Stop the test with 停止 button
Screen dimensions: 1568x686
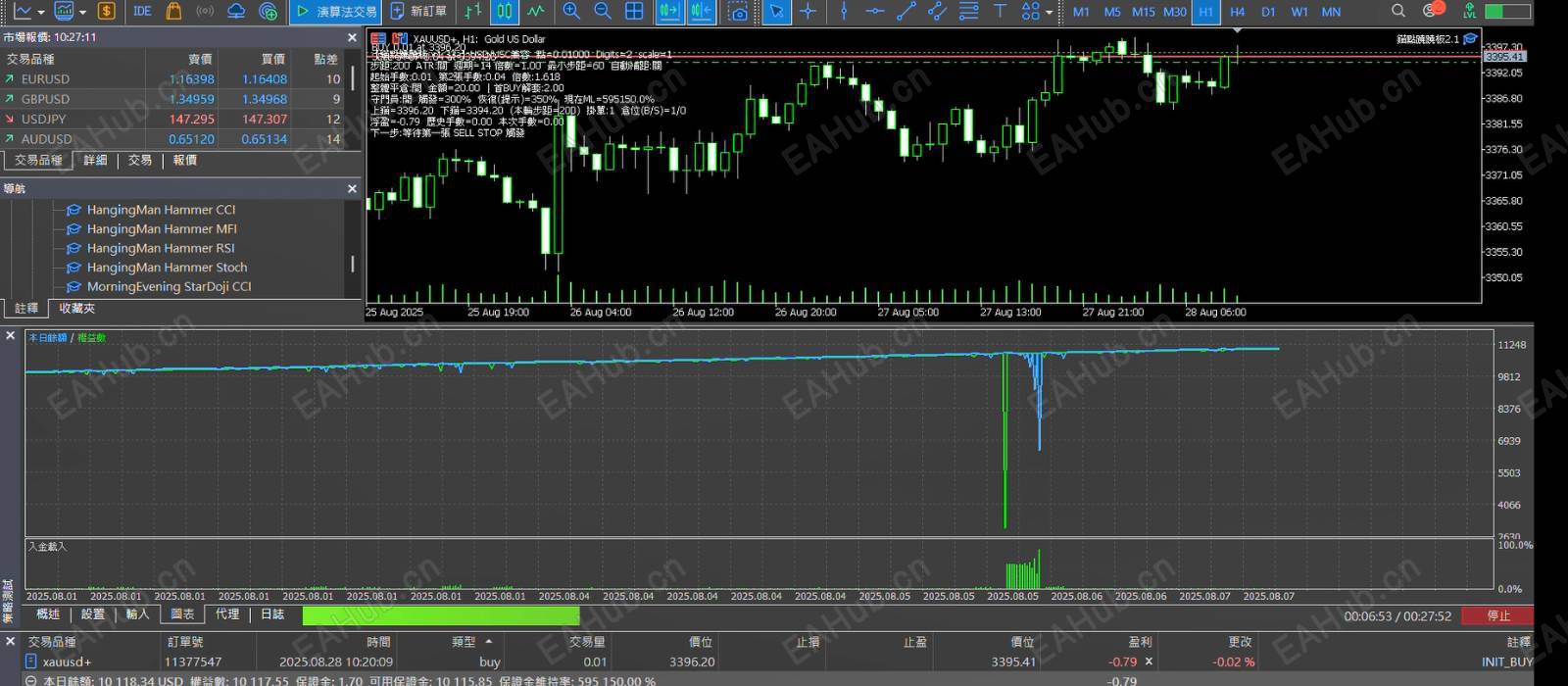pos(1496,615)
